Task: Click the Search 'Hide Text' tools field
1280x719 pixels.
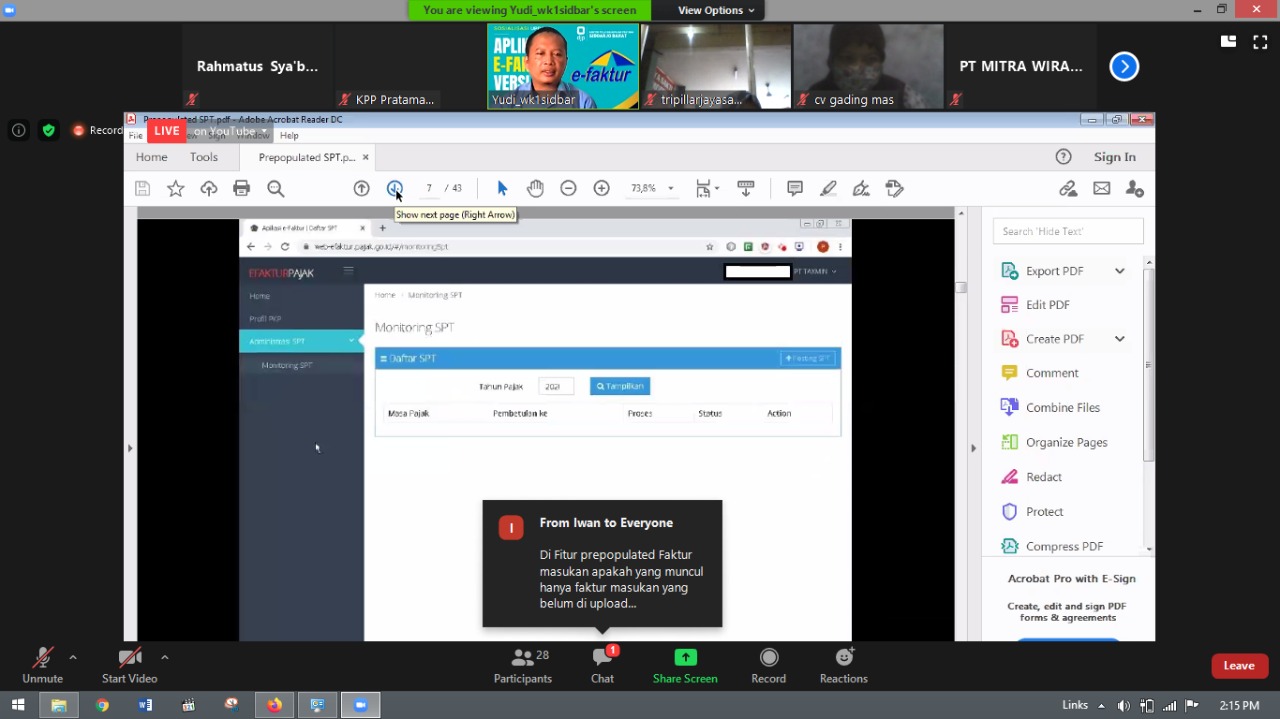Action: coord(1067,231)
